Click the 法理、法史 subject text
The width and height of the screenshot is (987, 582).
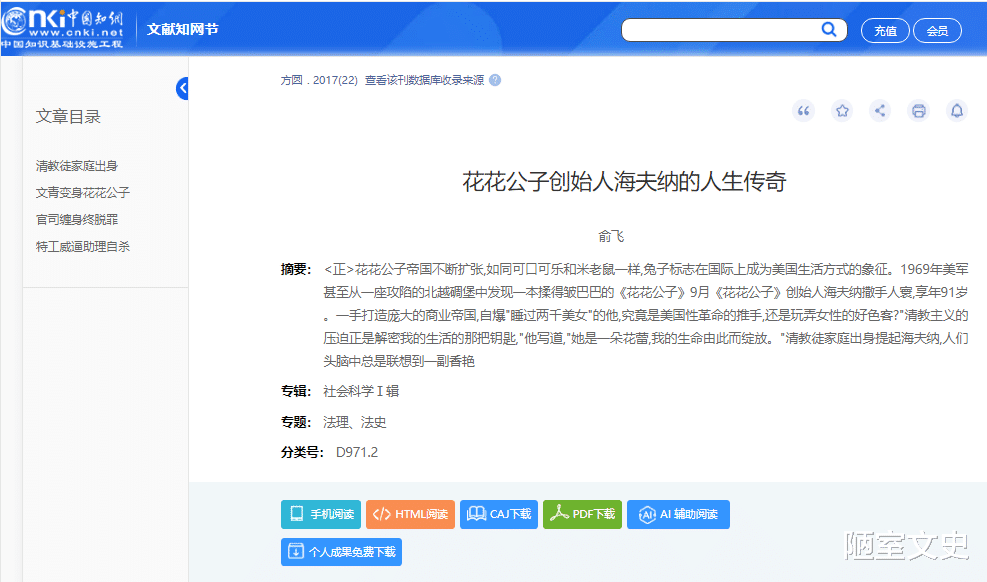point(355,422)
